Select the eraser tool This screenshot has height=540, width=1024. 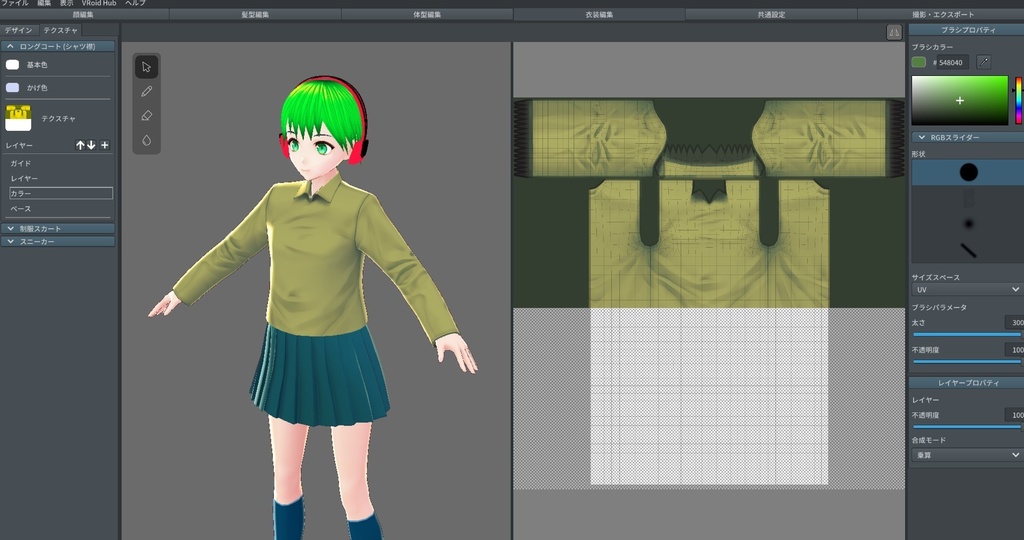[146, 116]
